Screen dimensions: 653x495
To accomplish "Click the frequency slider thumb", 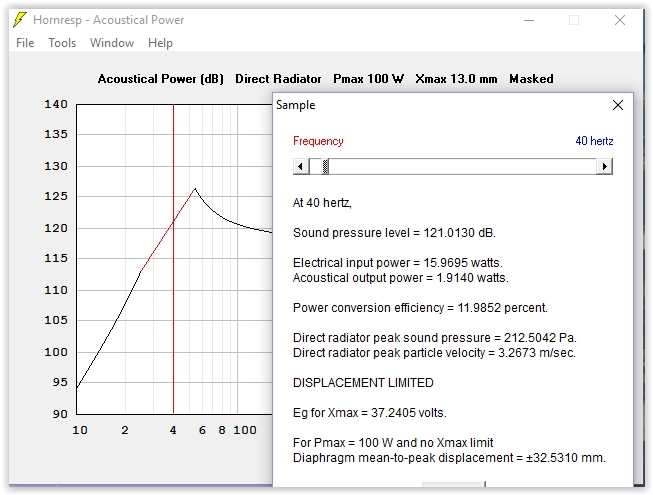I will (326, 167).
